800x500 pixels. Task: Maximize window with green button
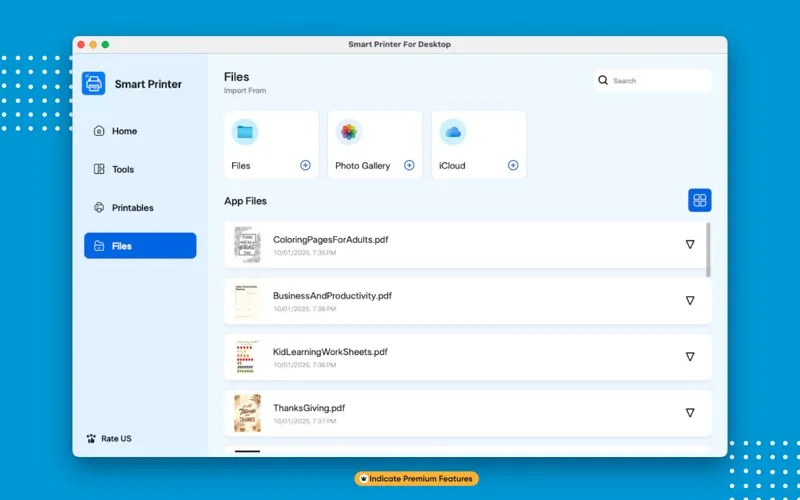coord(105,45)
